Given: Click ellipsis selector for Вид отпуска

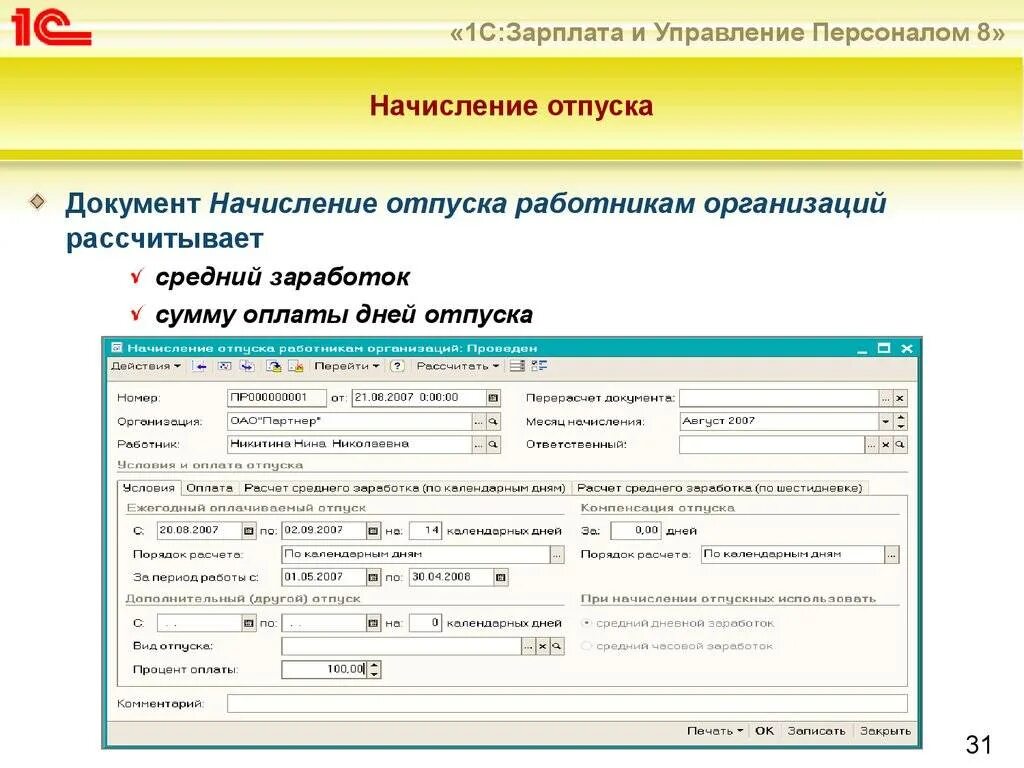Looking at the screenshot, I should point(528,647).
